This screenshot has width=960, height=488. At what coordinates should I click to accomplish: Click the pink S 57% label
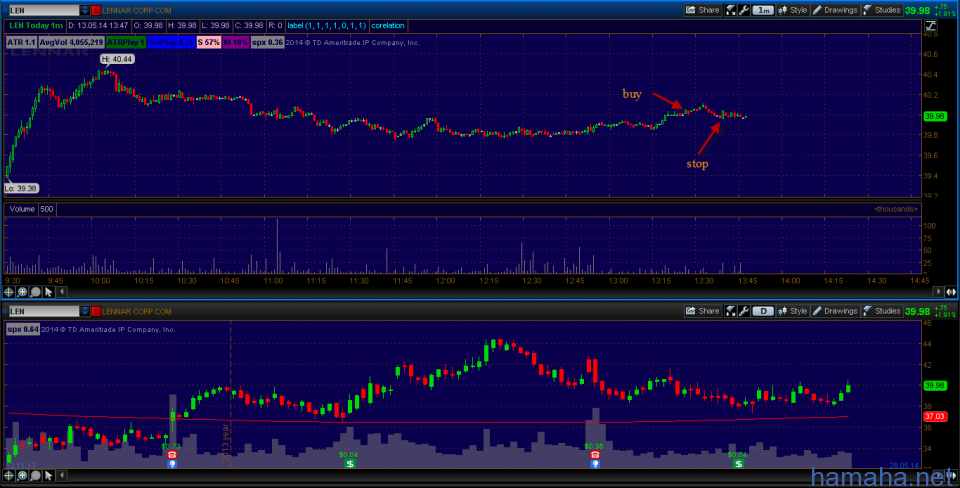(208, 42)
